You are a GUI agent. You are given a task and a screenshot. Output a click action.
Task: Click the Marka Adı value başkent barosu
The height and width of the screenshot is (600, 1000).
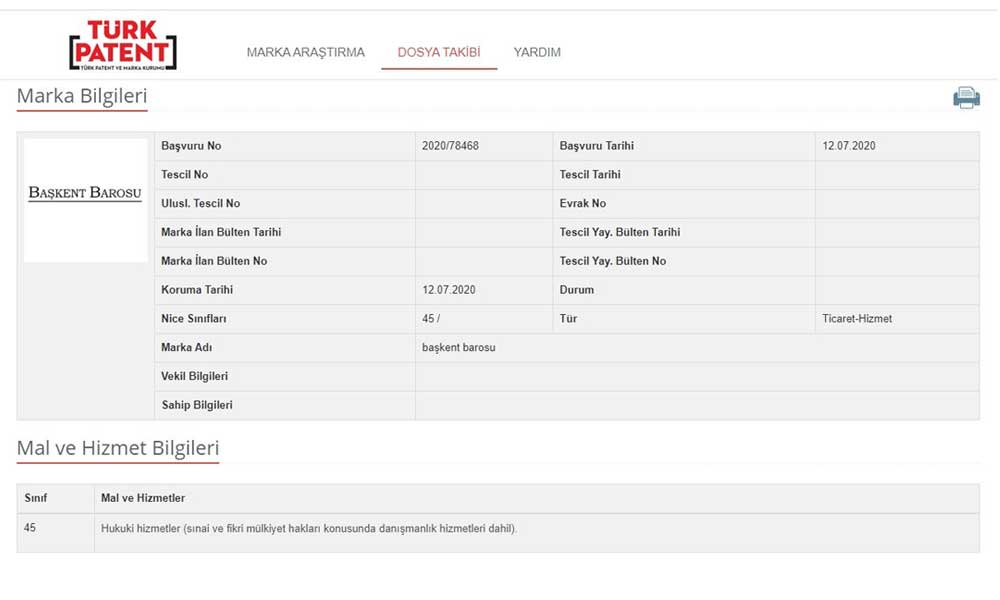pyautogui.click(x=459, y=348)
